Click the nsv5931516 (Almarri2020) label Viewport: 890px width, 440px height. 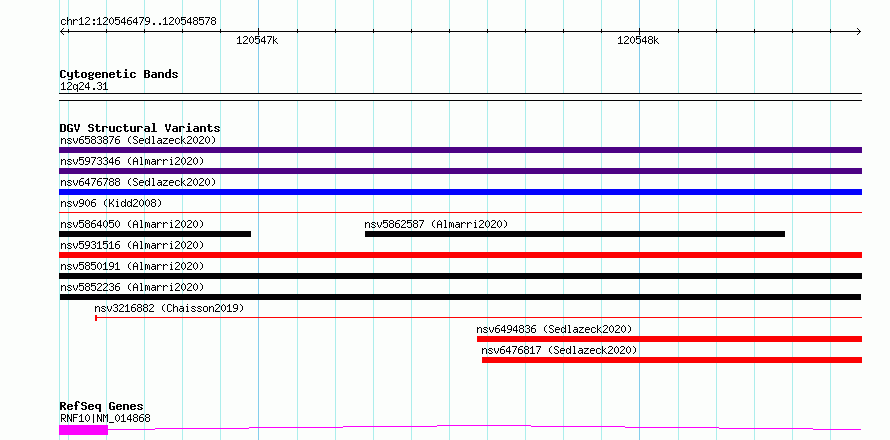pos(132,245)
